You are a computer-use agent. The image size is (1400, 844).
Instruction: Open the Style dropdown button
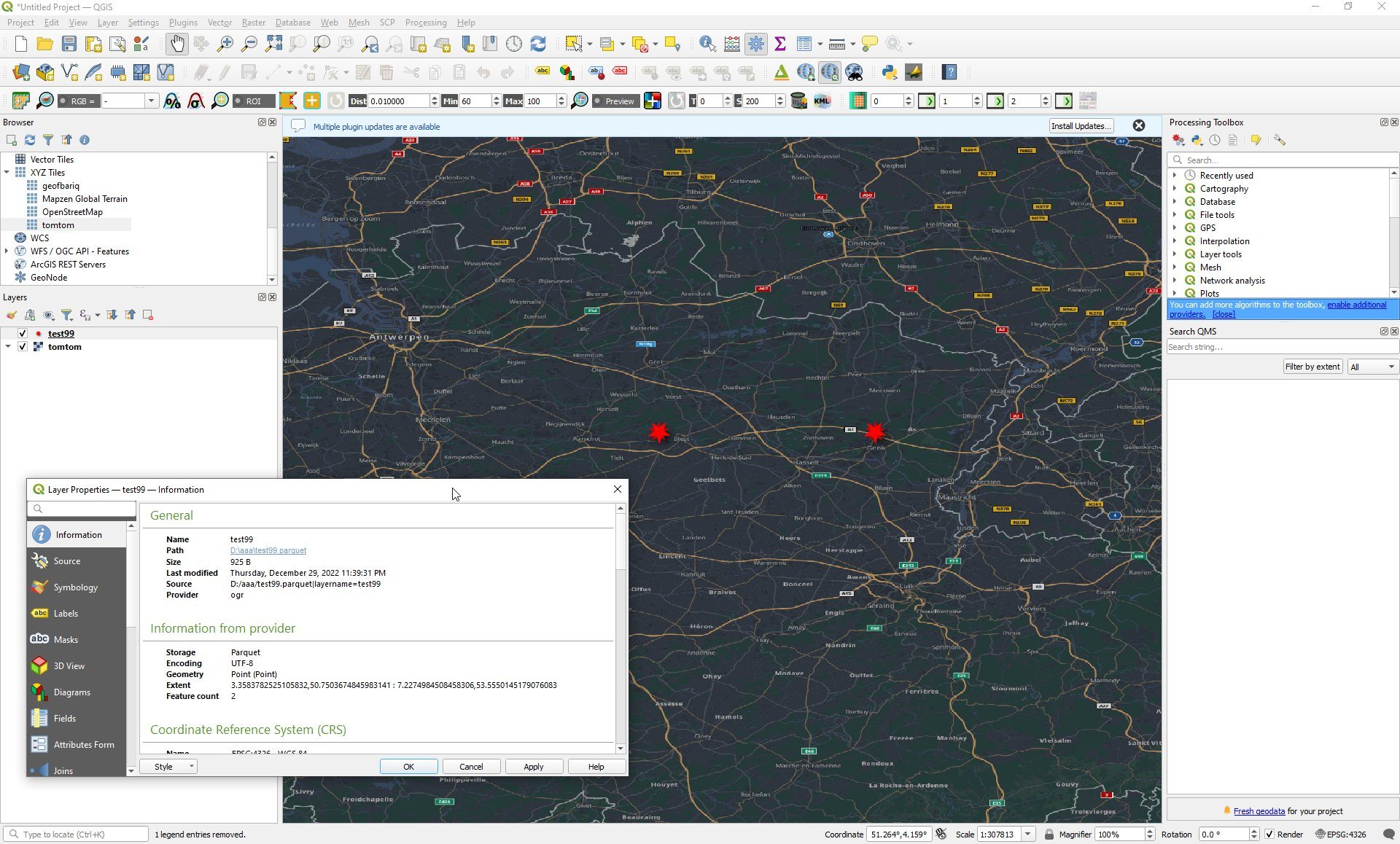[x=168, y=767]
